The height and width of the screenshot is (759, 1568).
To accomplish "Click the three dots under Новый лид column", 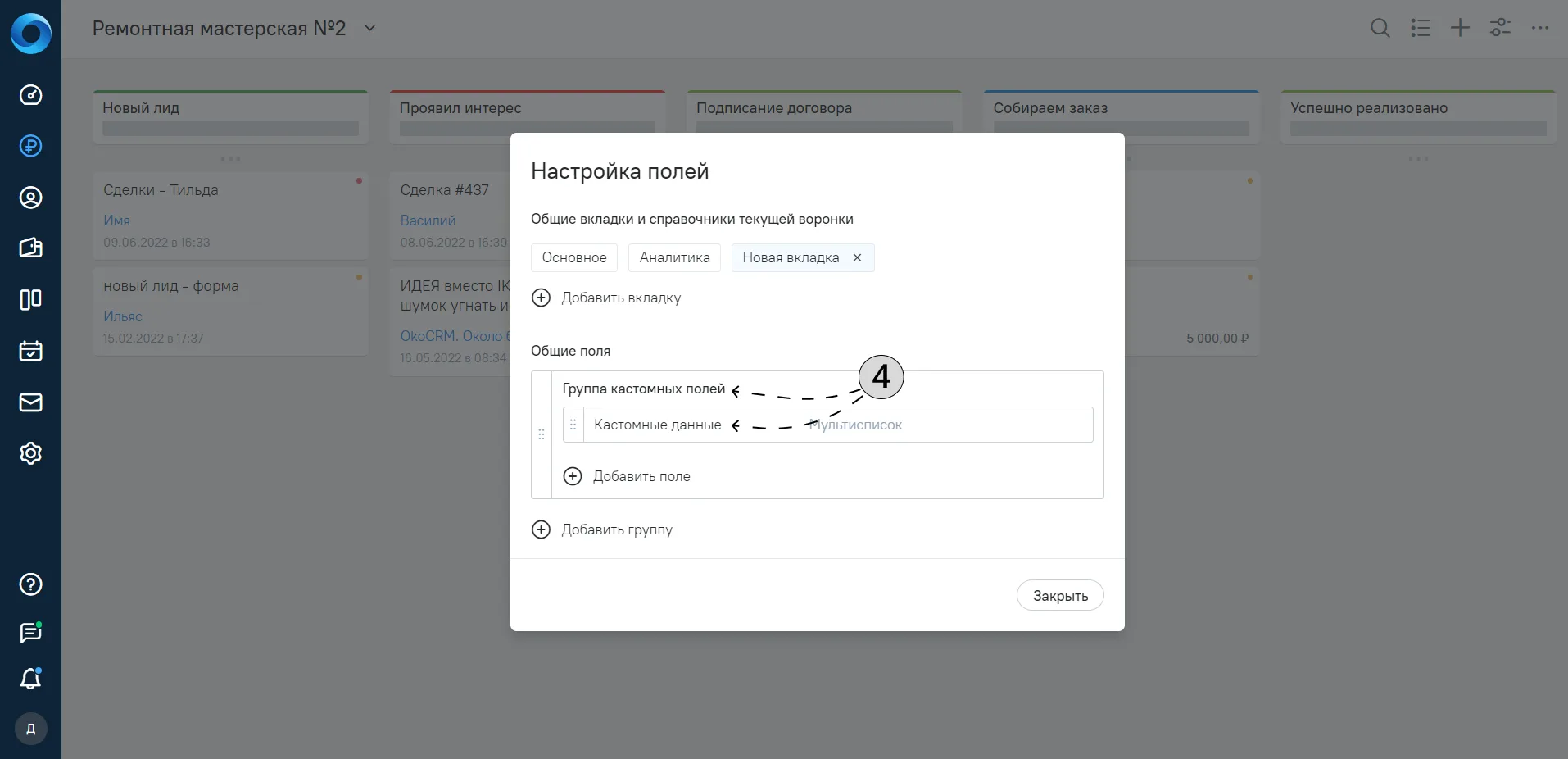I will coord(230,159).
